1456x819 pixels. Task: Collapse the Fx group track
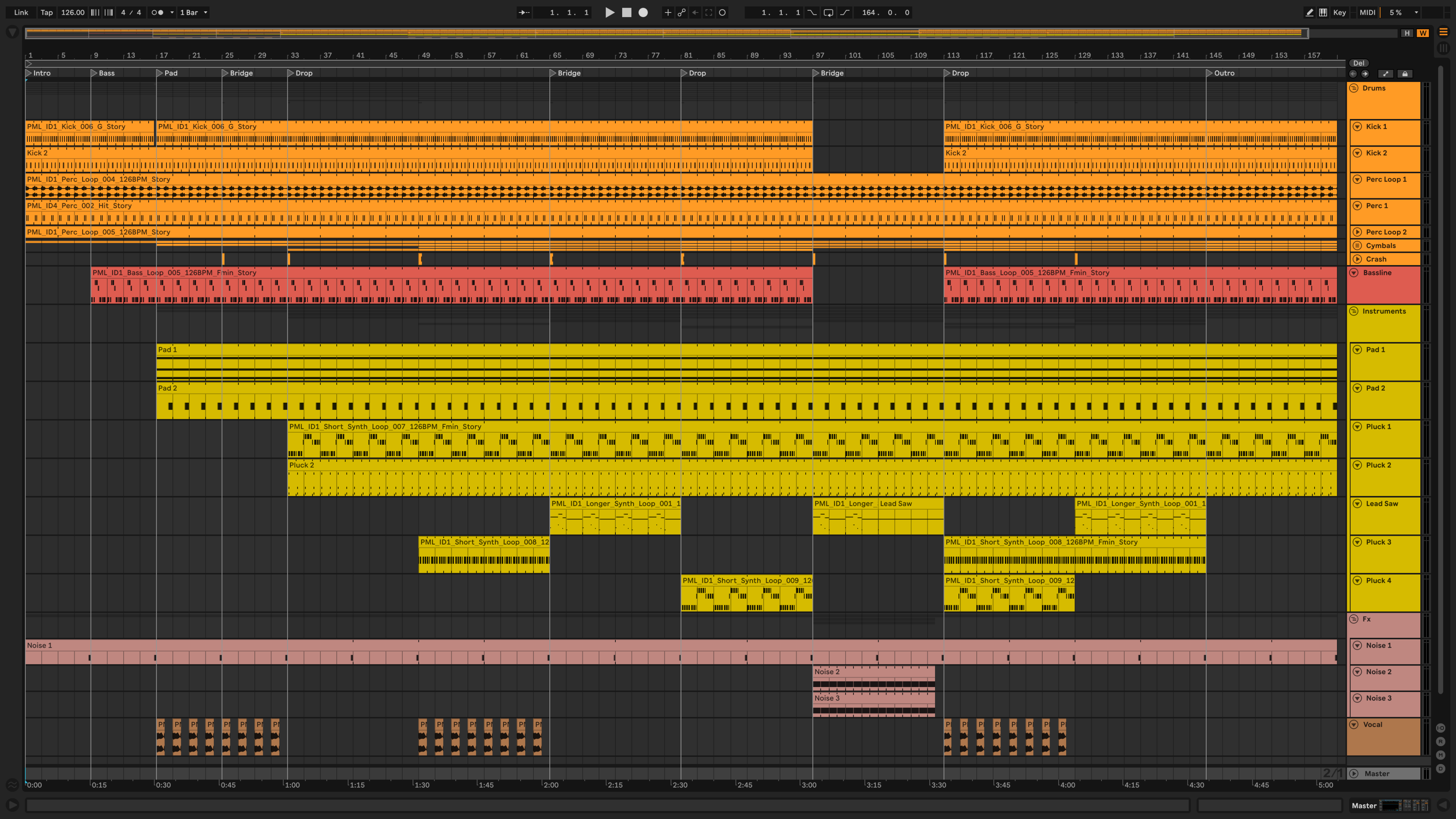point(1354,620)
